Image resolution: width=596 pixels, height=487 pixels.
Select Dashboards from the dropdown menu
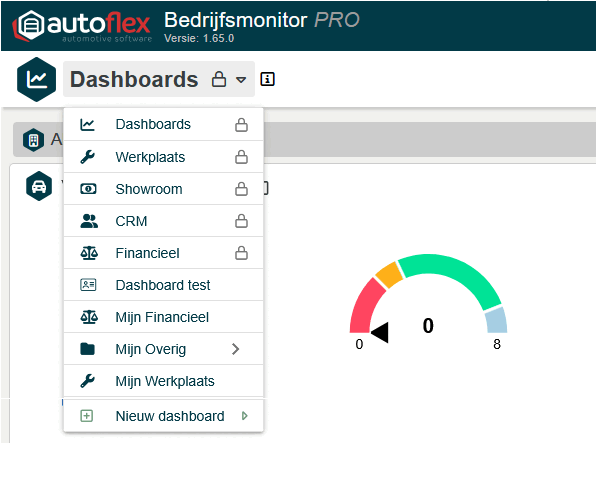[x=163, y=125]
